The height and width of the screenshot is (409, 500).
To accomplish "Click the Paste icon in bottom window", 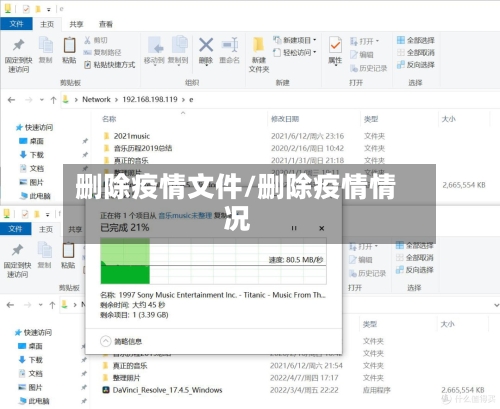I will tap(68, 255).
